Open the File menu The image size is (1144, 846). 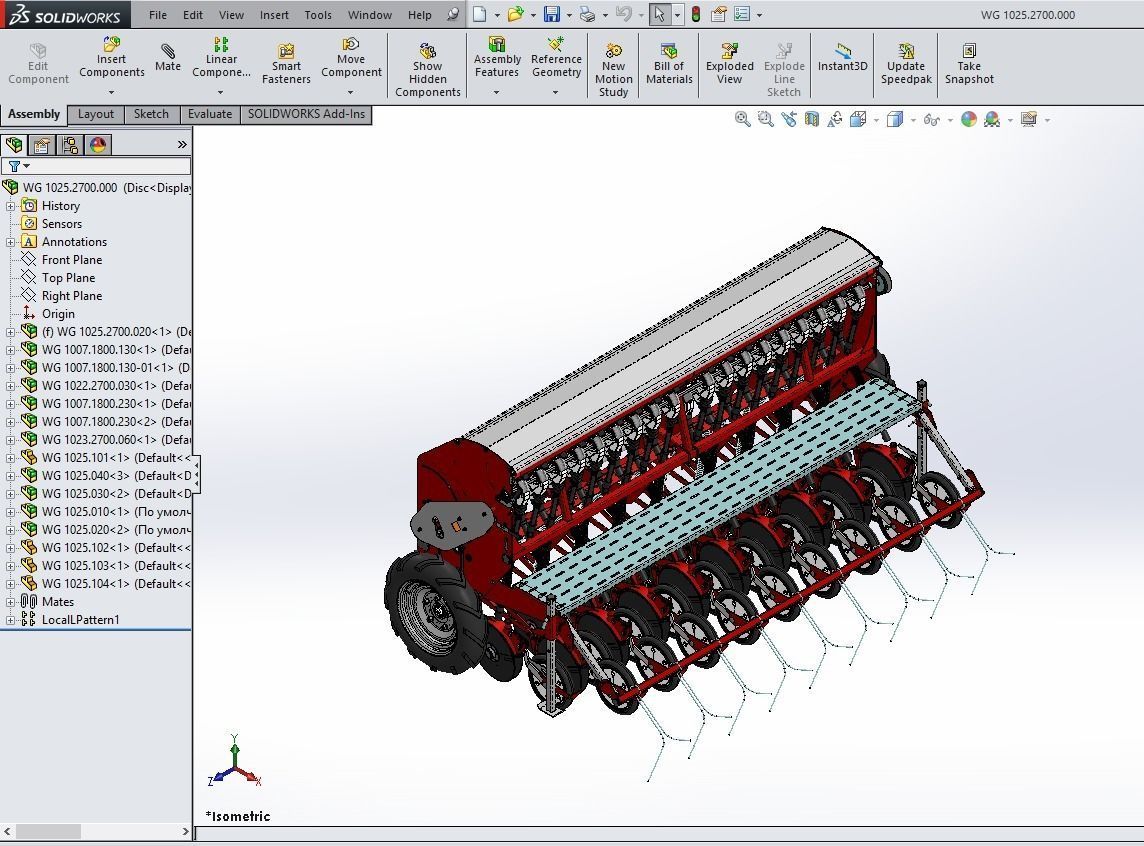click(x=158, y=15)
